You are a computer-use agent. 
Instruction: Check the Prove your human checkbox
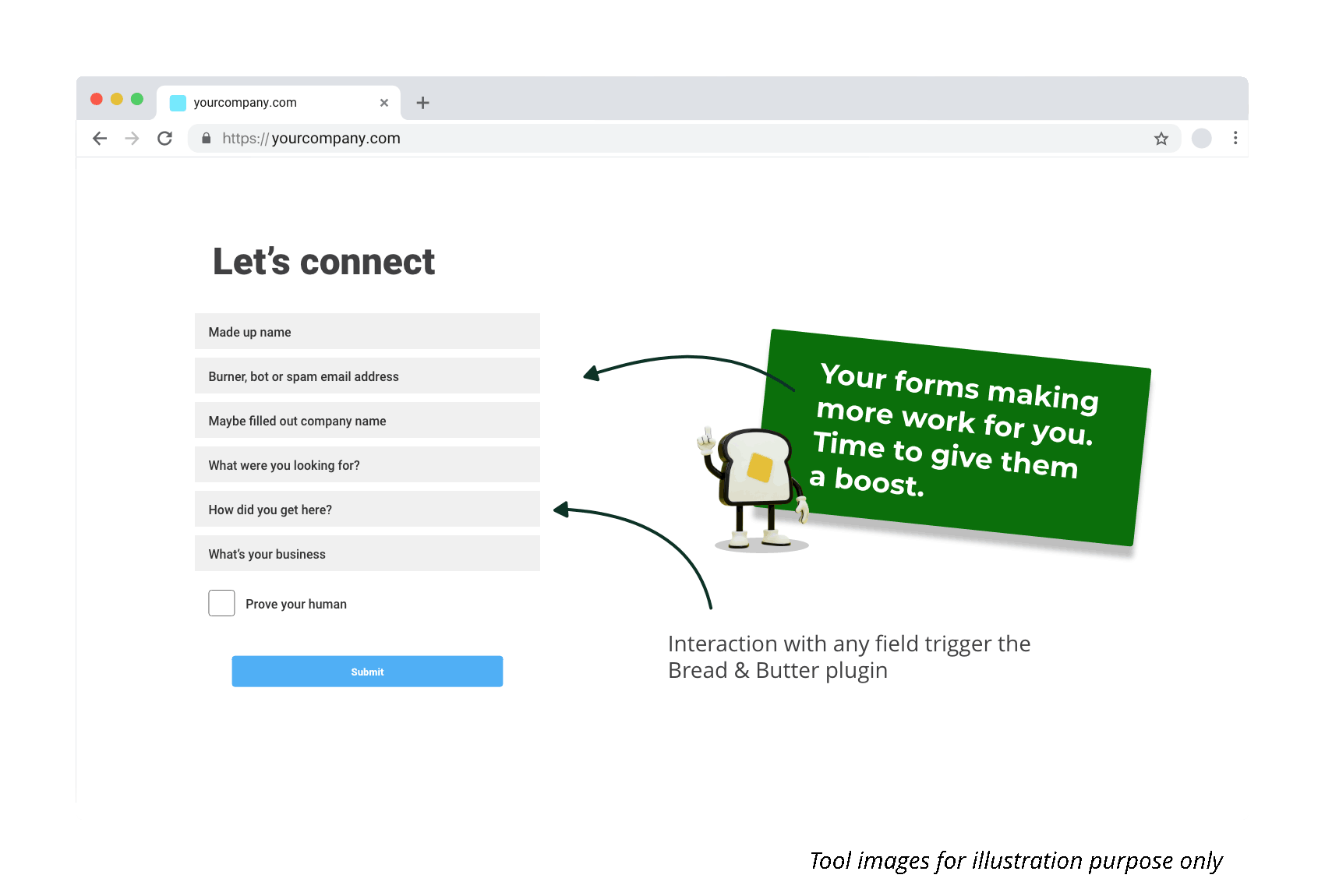pos(222,603)
